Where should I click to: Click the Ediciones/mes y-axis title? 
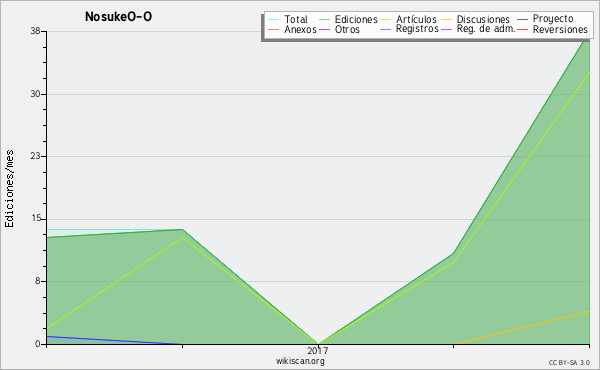coord(9,189)
